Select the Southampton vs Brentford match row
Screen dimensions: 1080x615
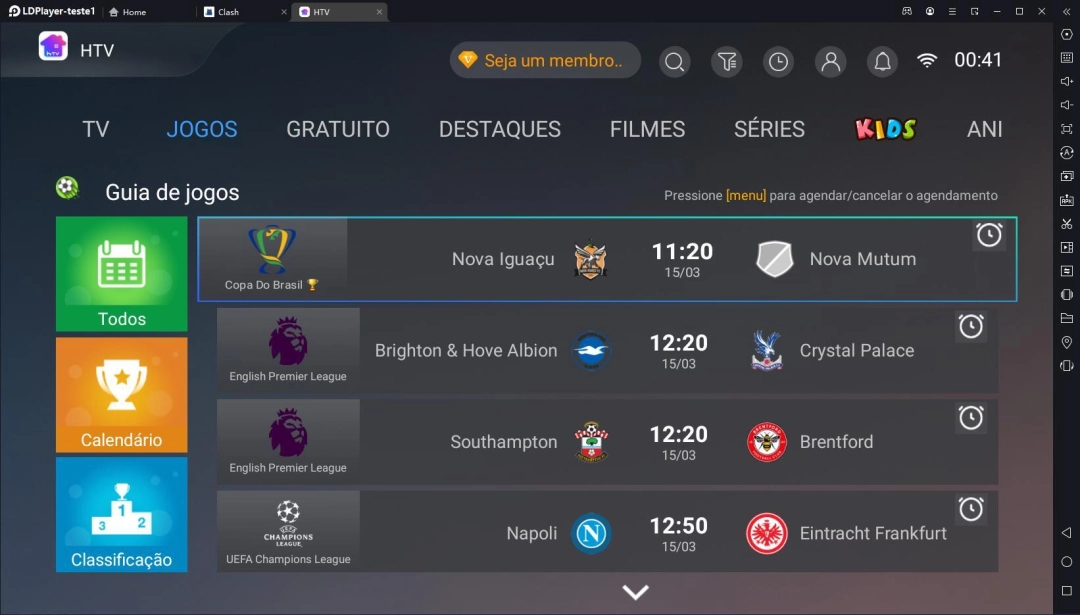(607, 441)
